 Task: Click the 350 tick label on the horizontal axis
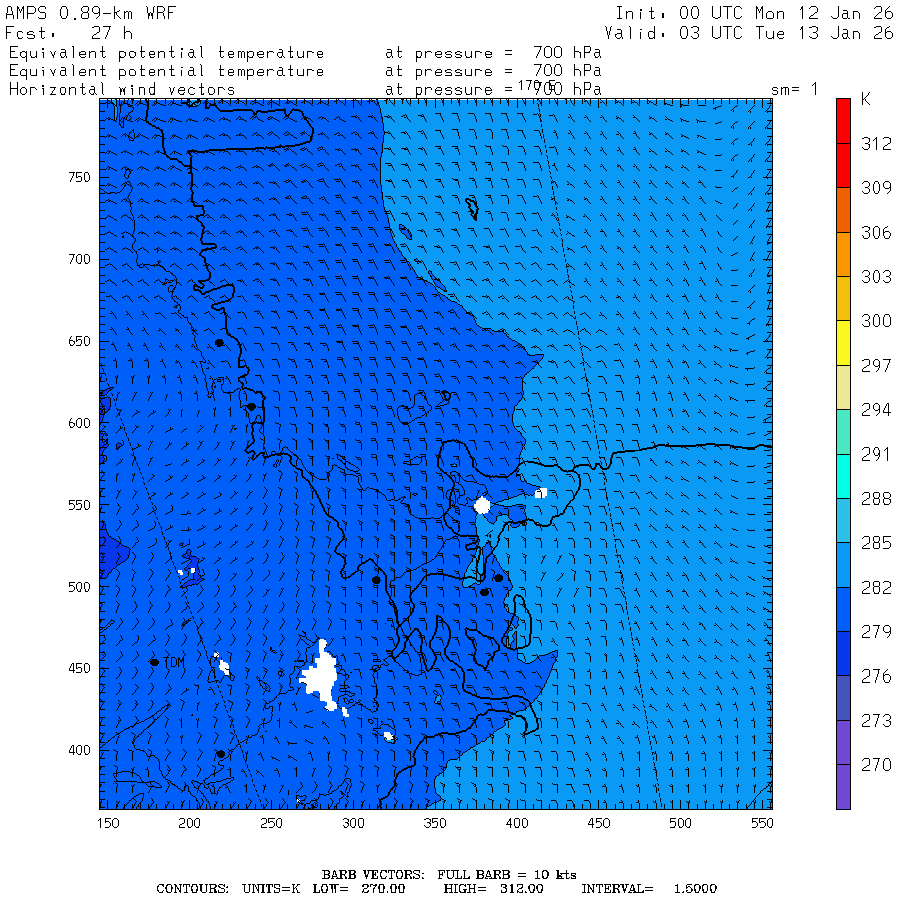435,823
